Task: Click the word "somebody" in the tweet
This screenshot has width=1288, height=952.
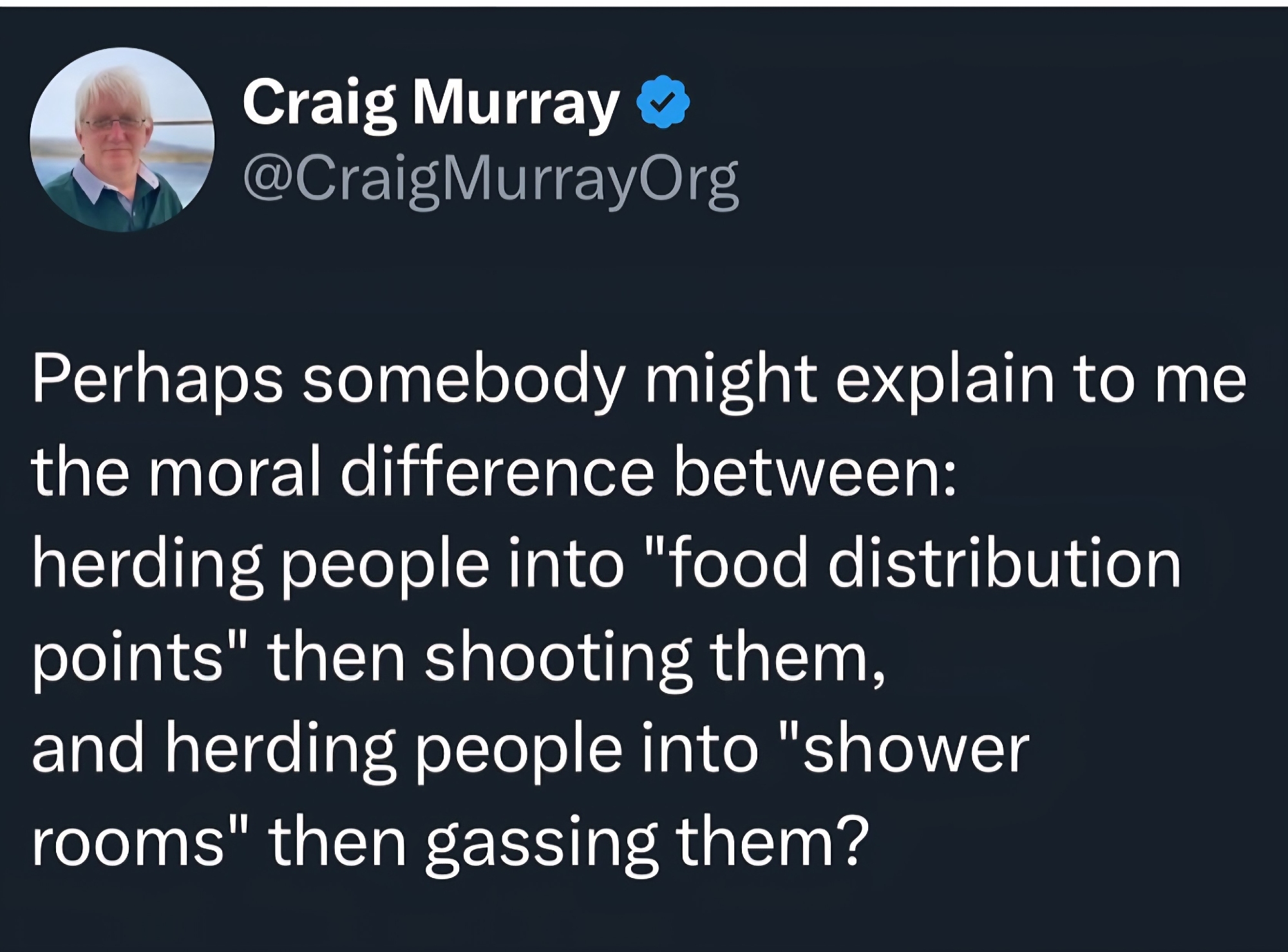Action: (x=464, y=381)
